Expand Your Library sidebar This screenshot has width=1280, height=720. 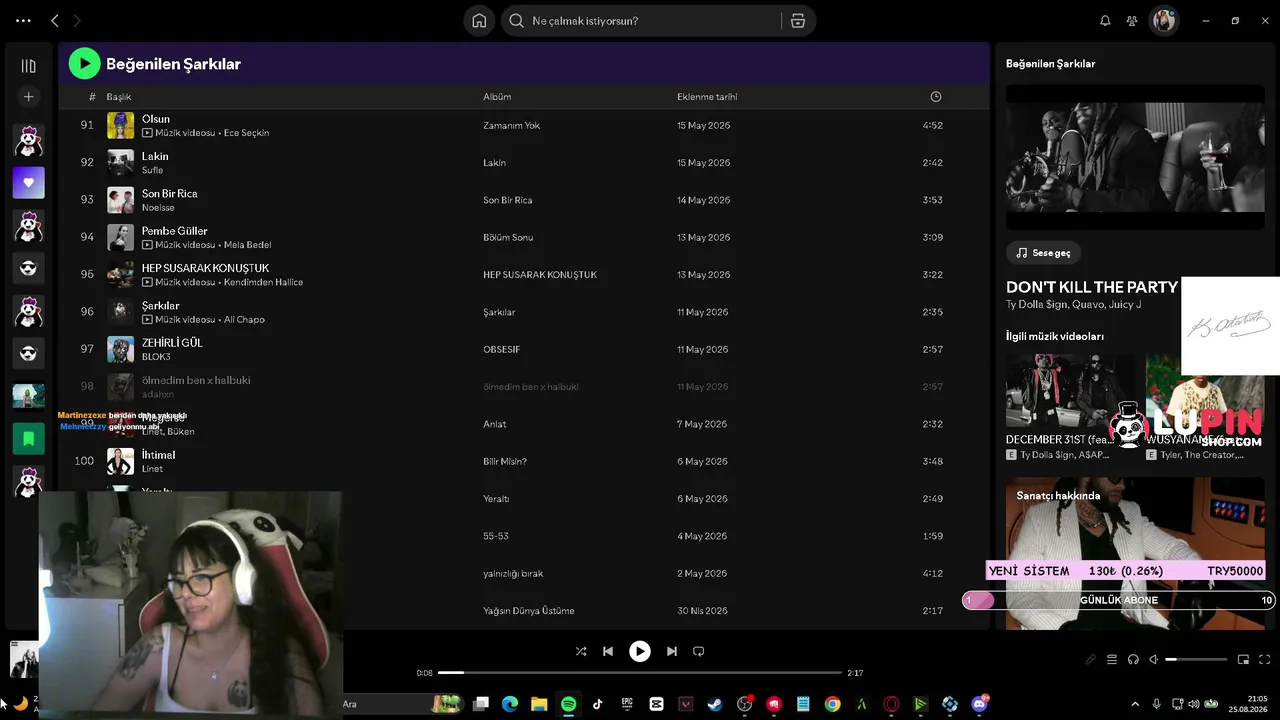[28, 66]
